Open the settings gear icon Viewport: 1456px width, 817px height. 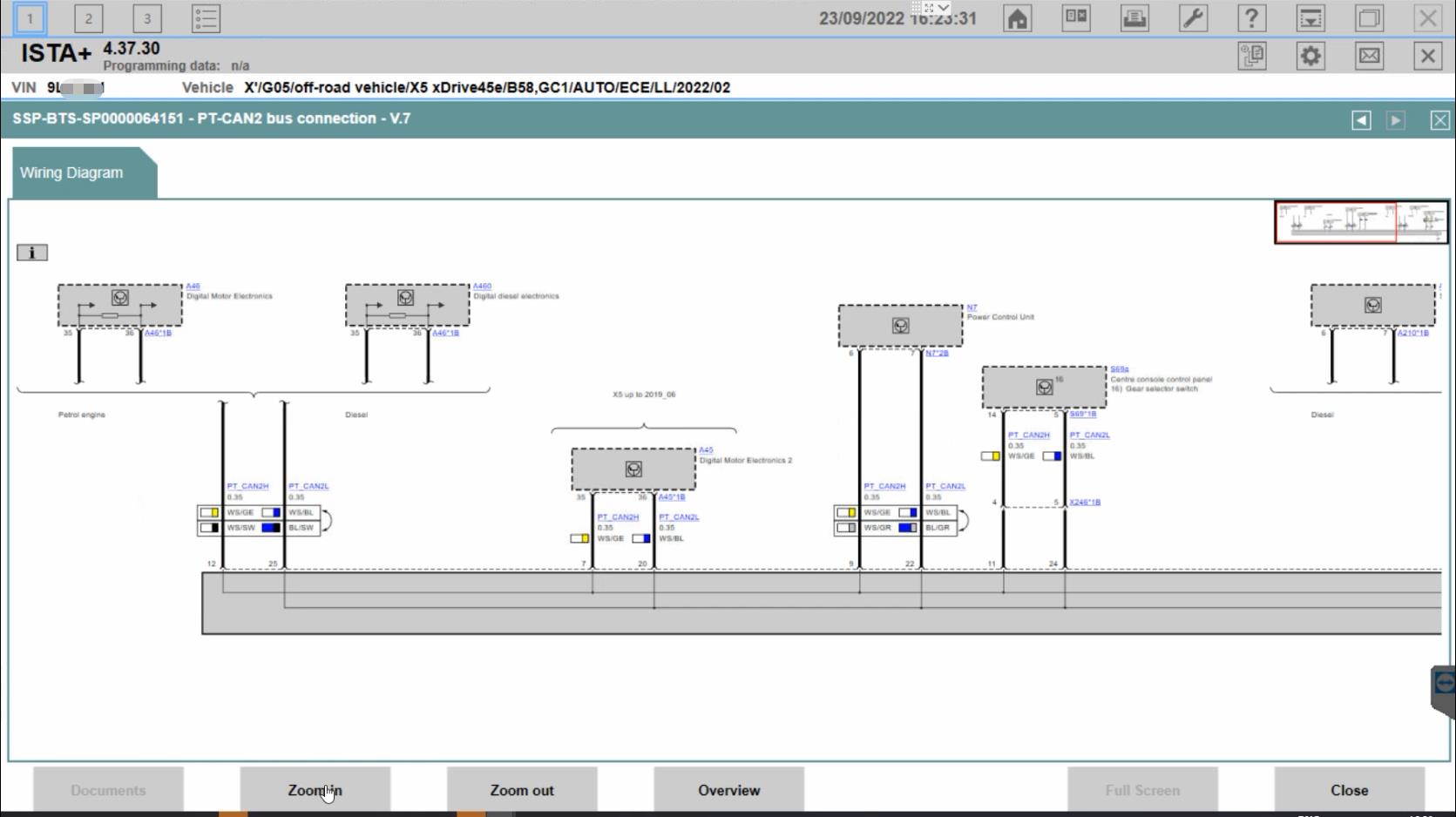point(1310,57)
